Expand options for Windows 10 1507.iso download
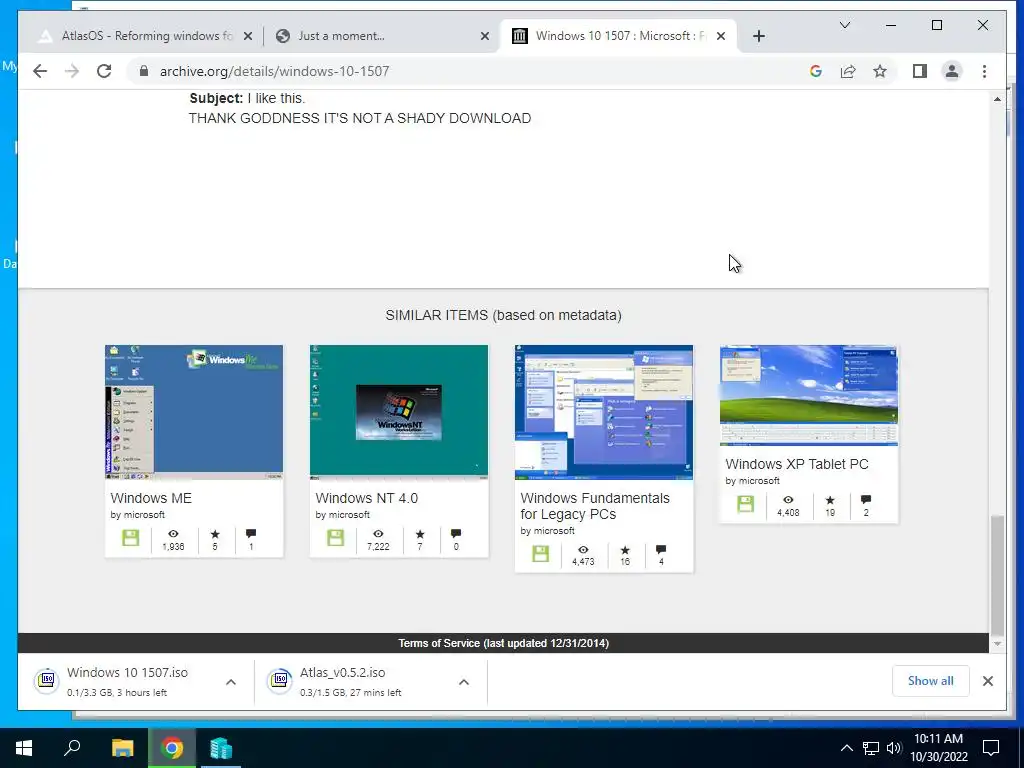The width and height of the screenshot is (1024, 768). (x=231, y=682)
